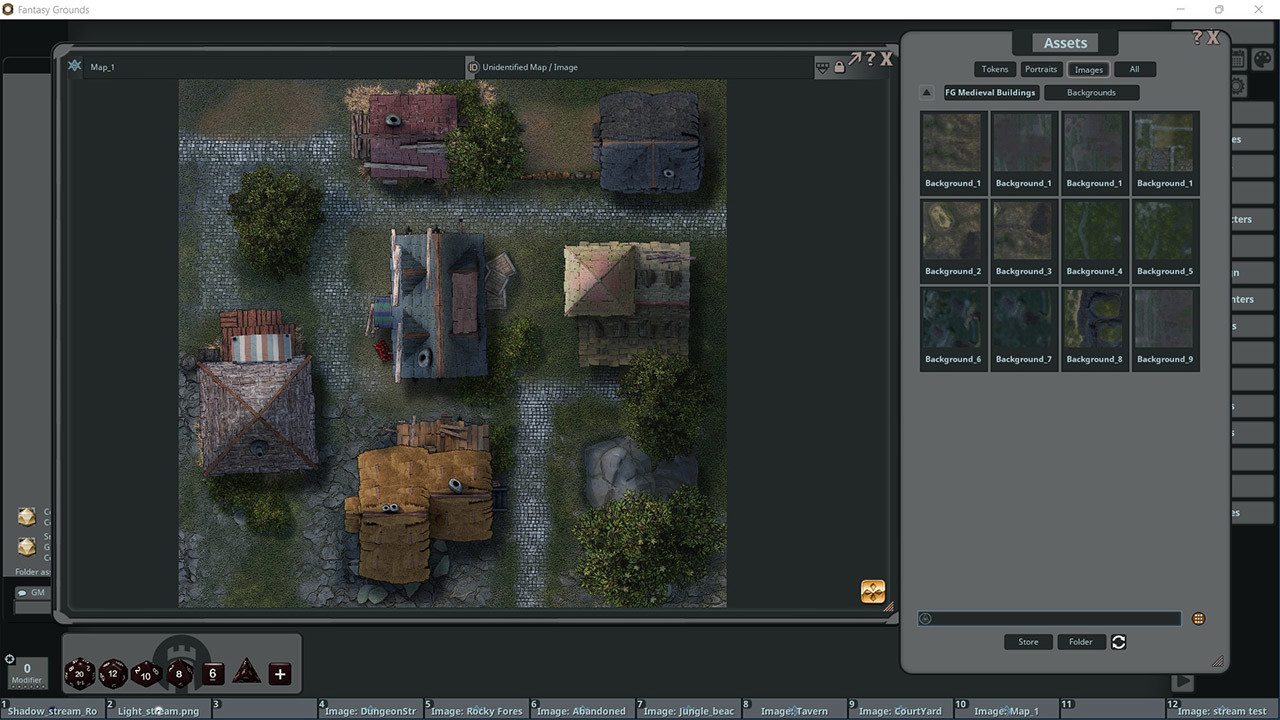Click the asset search input field
This screenshot has height=720, width=1280.
(x=1048, y=618)
